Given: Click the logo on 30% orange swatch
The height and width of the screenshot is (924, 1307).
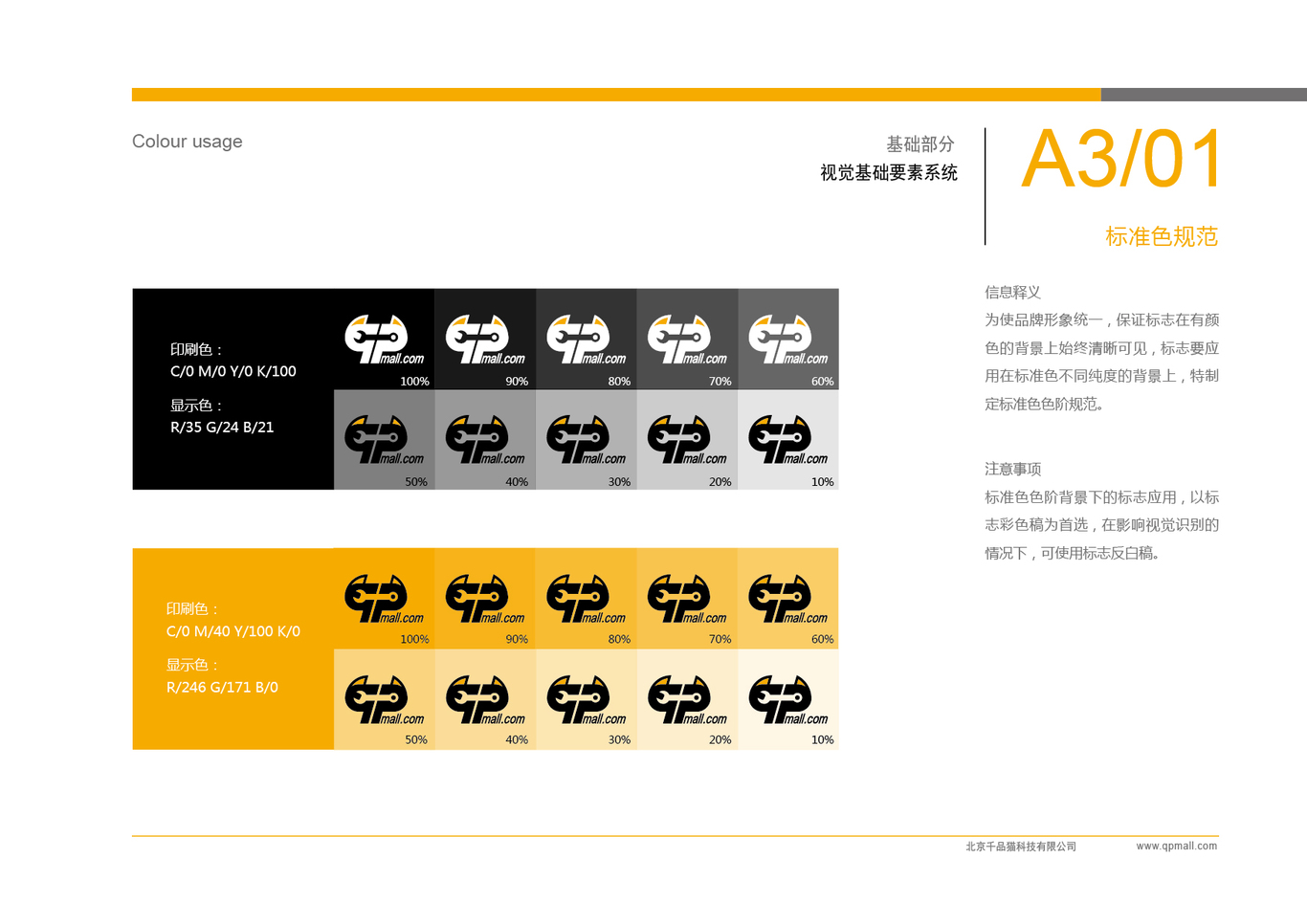Looking at the screenshot, I should tap(587, 700).
